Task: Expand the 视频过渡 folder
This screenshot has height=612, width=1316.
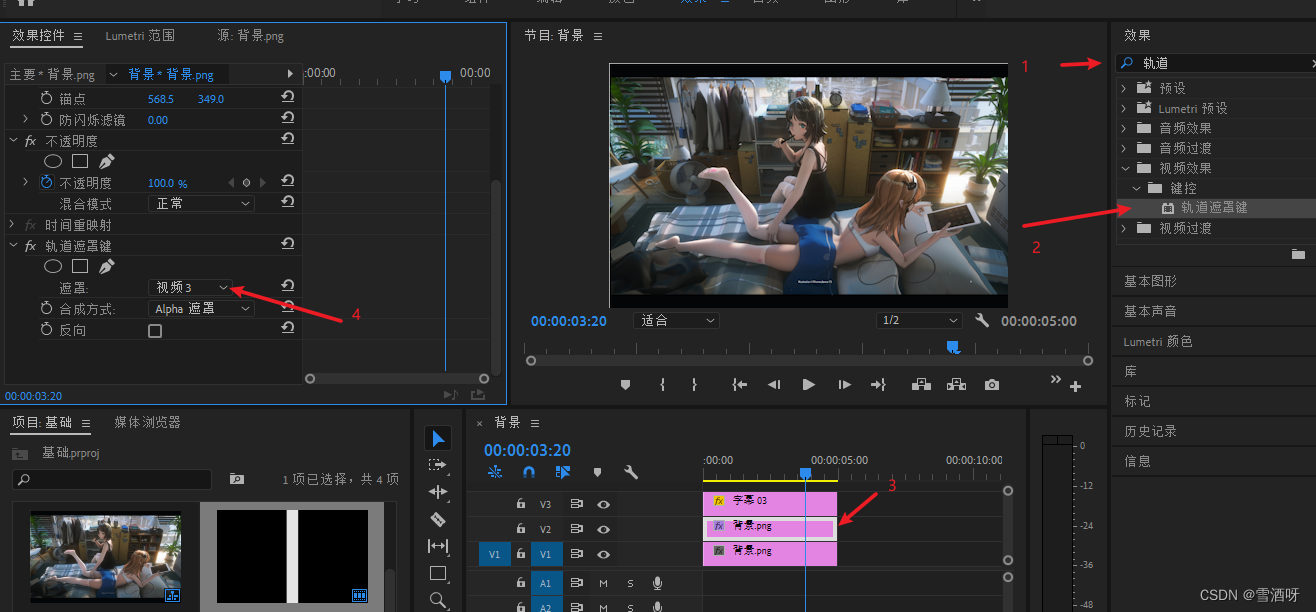Action: (x=1124, y=228)
